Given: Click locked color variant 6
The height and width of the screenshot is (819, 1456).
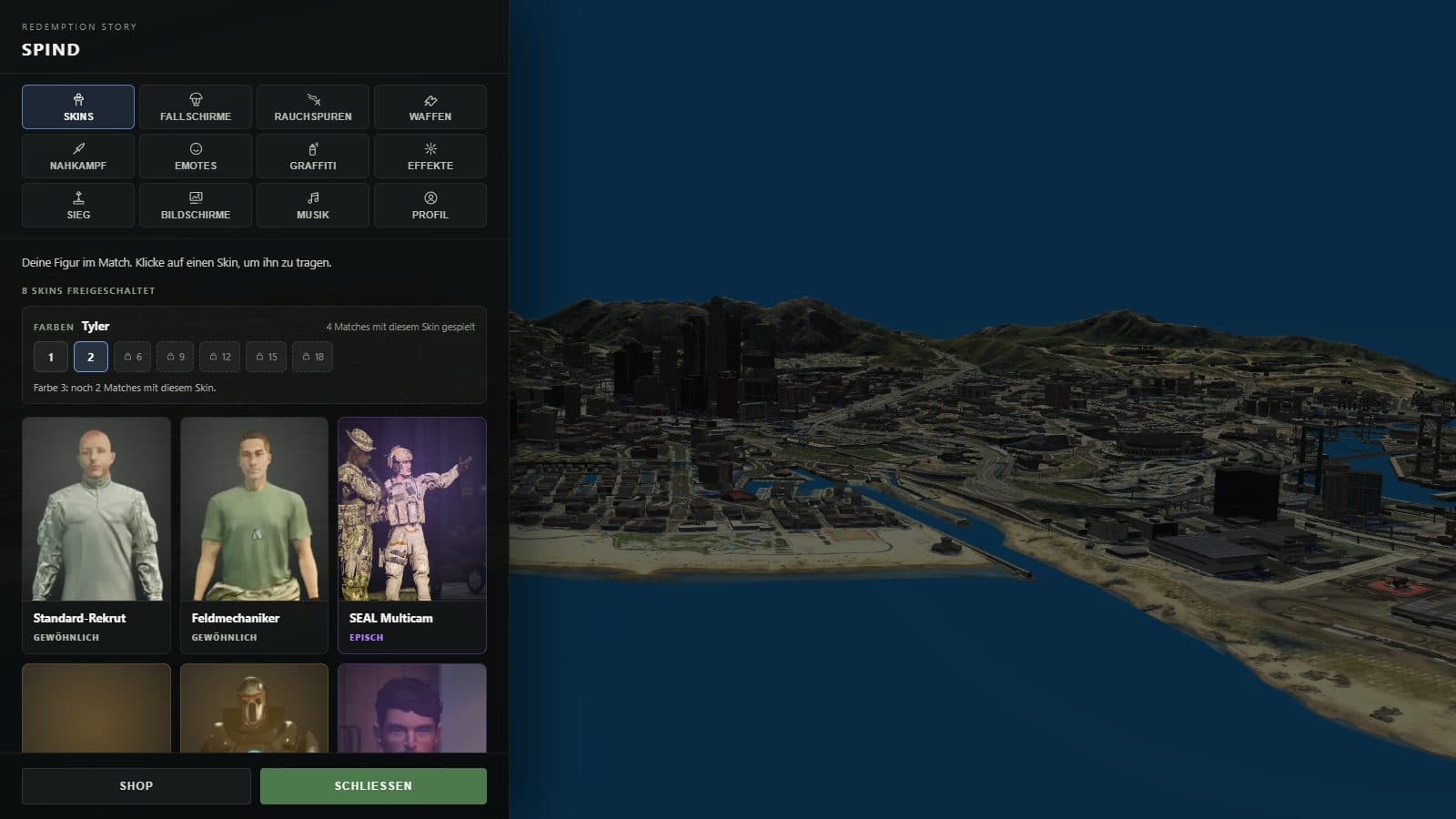Looking at the screenshot, I should coord(133,357).
